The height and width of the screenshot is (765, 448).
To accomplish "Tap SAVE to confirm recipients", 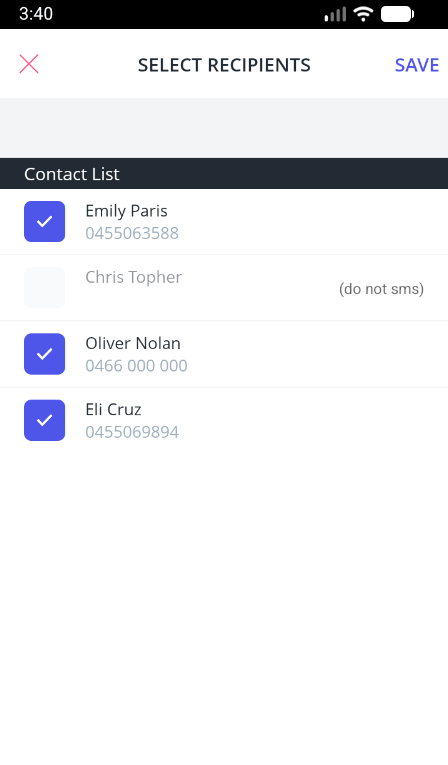I will pos(417,65).
